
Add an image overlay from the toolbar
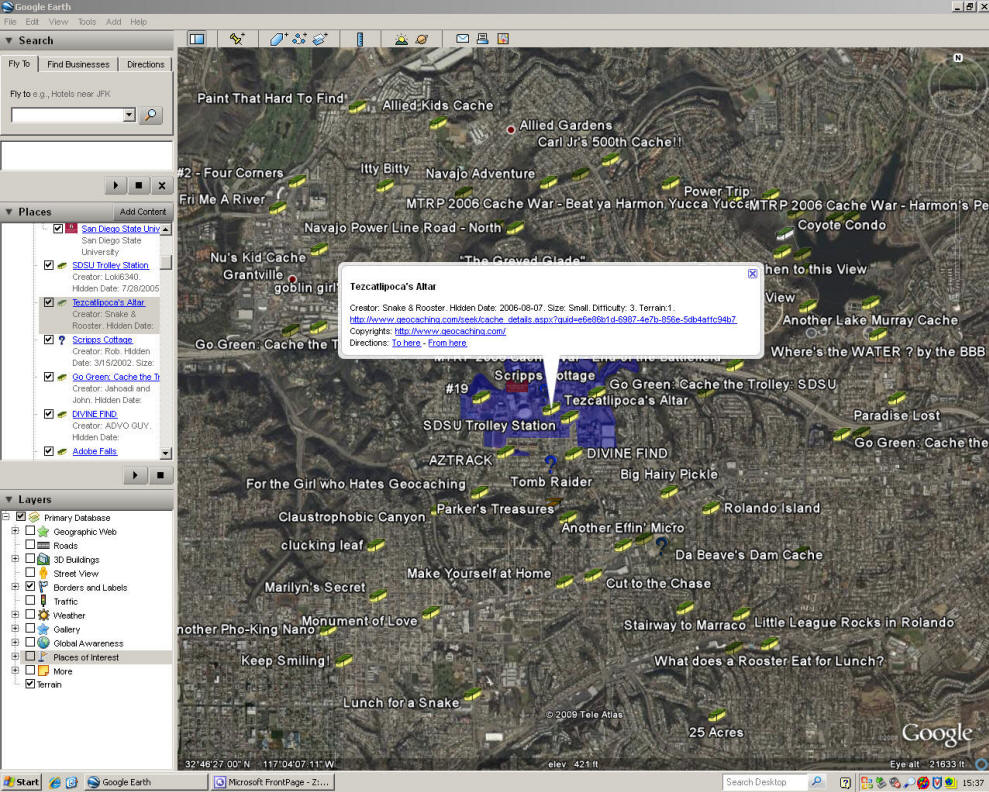pos(320,39)
